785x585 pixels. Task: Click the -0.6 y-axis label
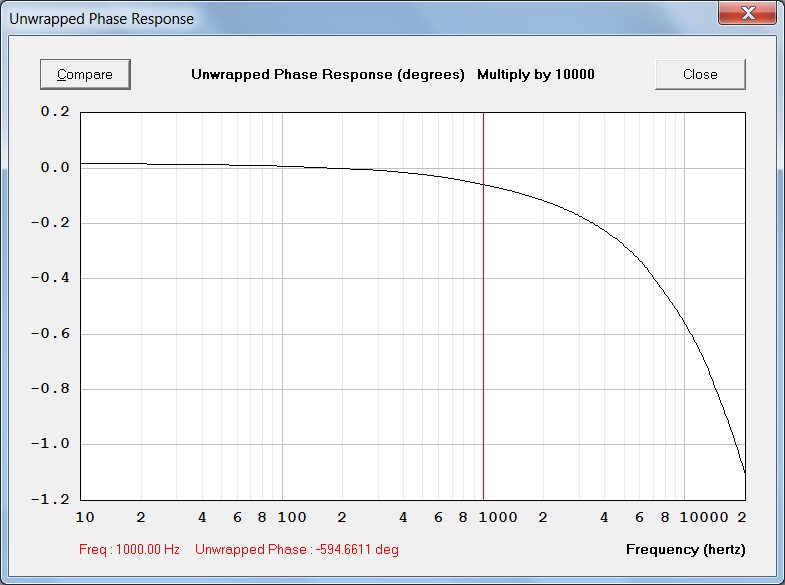coord(50,333)
